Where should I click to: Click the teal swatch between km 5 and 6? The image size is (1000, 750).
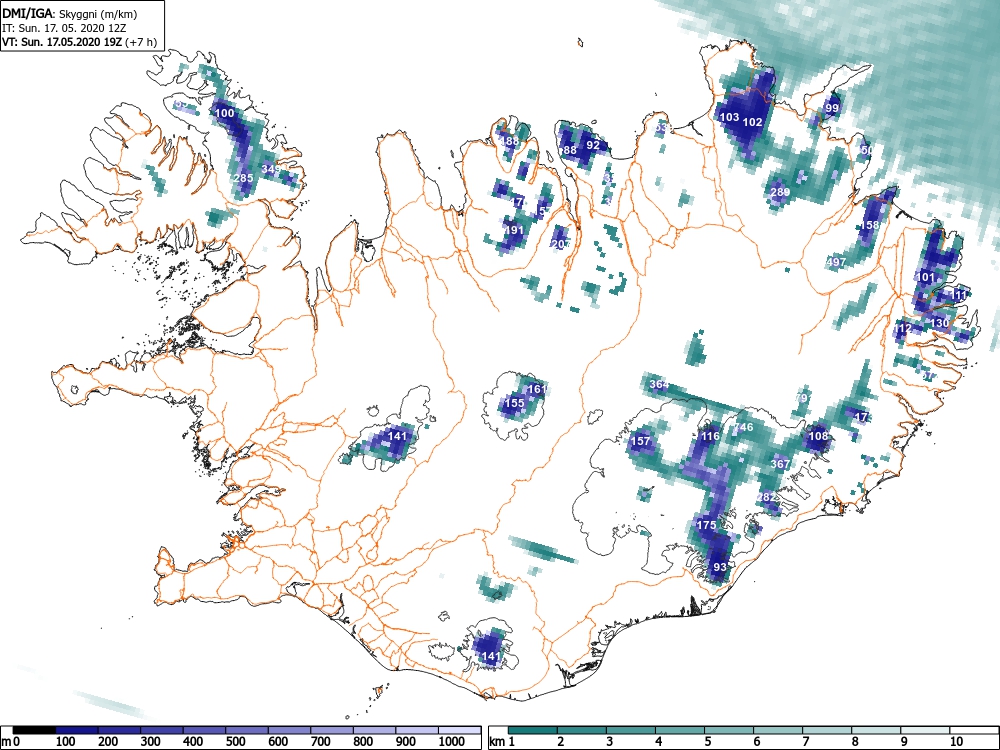(730, 730)
